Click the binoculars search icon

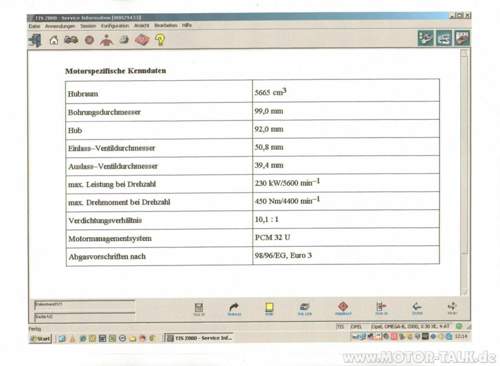pos(71,40)
